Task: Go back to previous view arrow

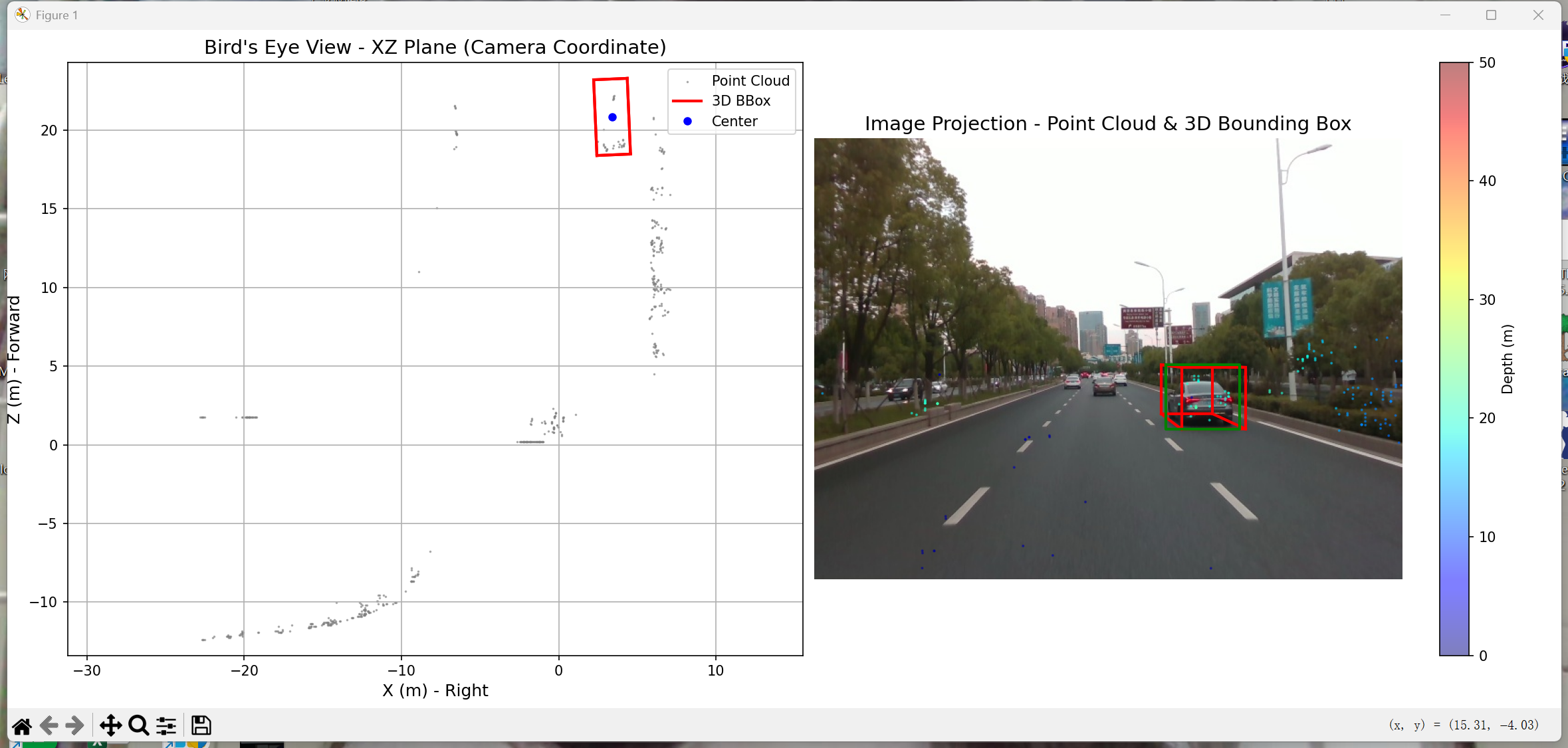Action: coord(49,725)
